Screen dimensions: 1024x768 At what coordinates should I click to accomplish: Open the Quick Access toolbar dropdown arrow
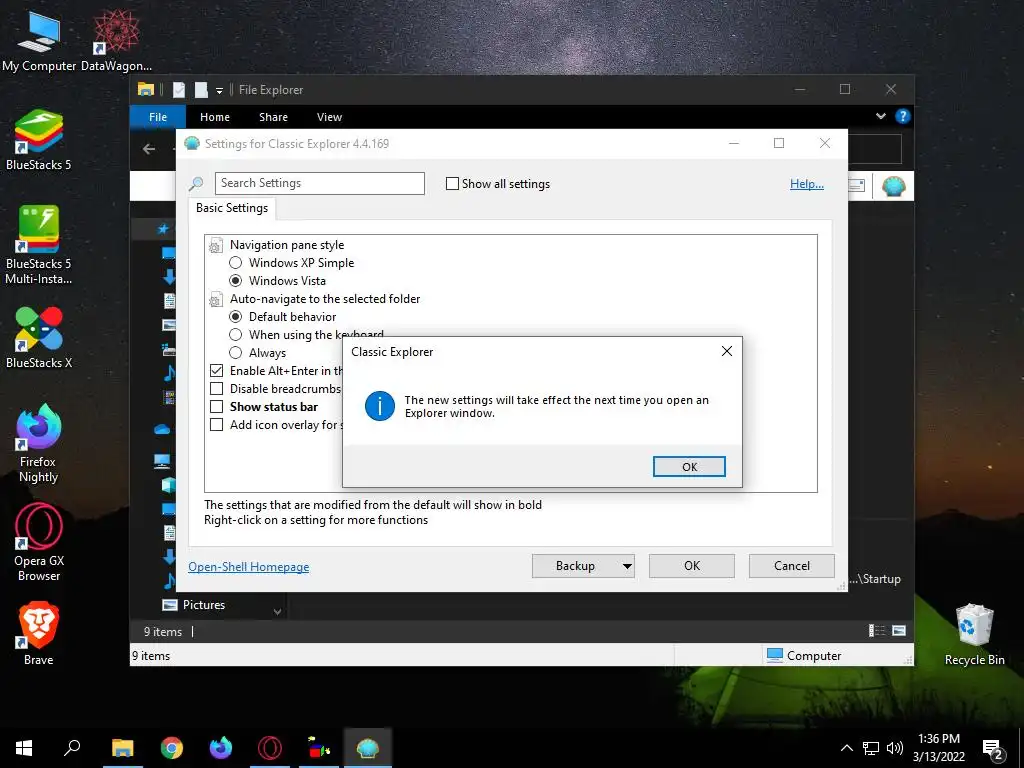(219, 90)
